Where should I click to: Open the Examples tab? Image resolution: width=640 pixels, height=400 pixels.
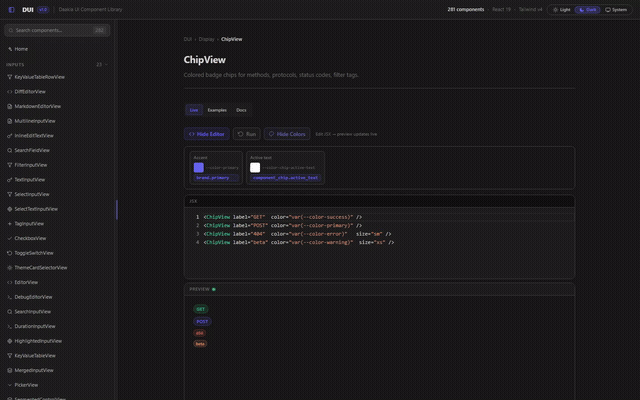point(217,110)
